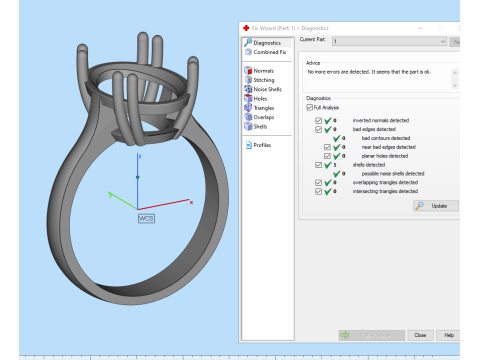Click the Close button
Screen dimensions: 480x360
point(420,335)
